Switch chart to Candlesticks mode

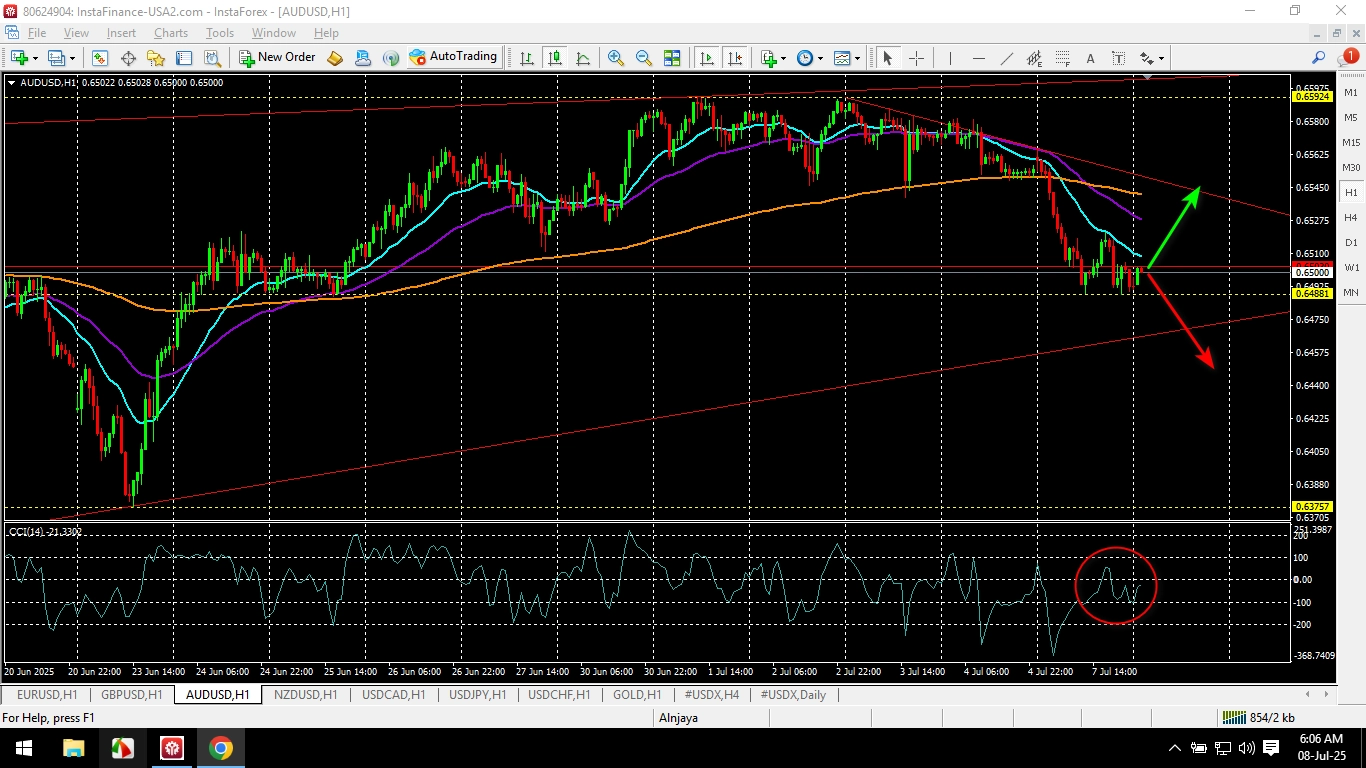pyautogui.click(x=555, y=58)
